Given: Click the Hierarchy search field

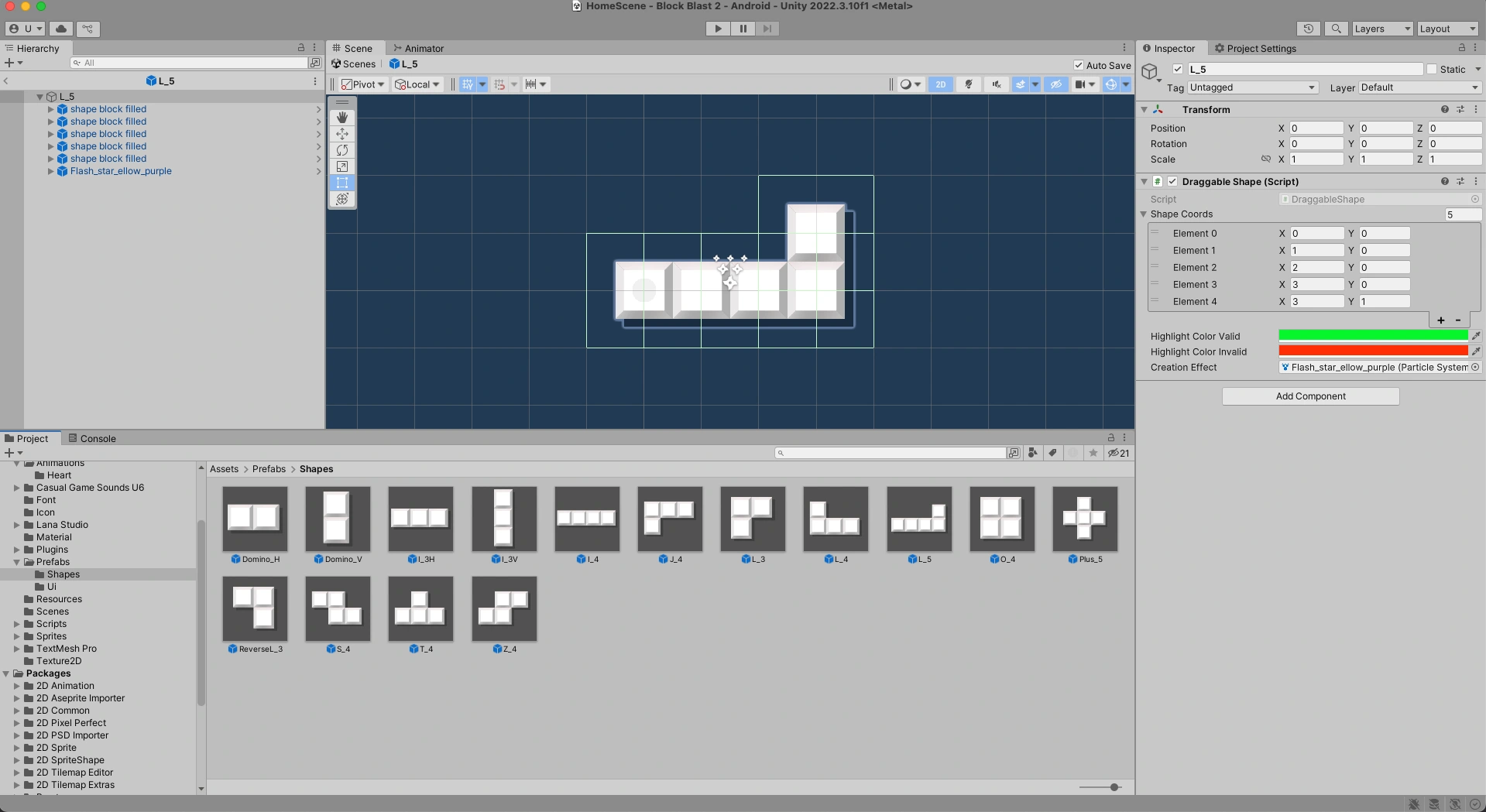Looking at the screenshot, I should pyautogui.click(x=189, y=63).
